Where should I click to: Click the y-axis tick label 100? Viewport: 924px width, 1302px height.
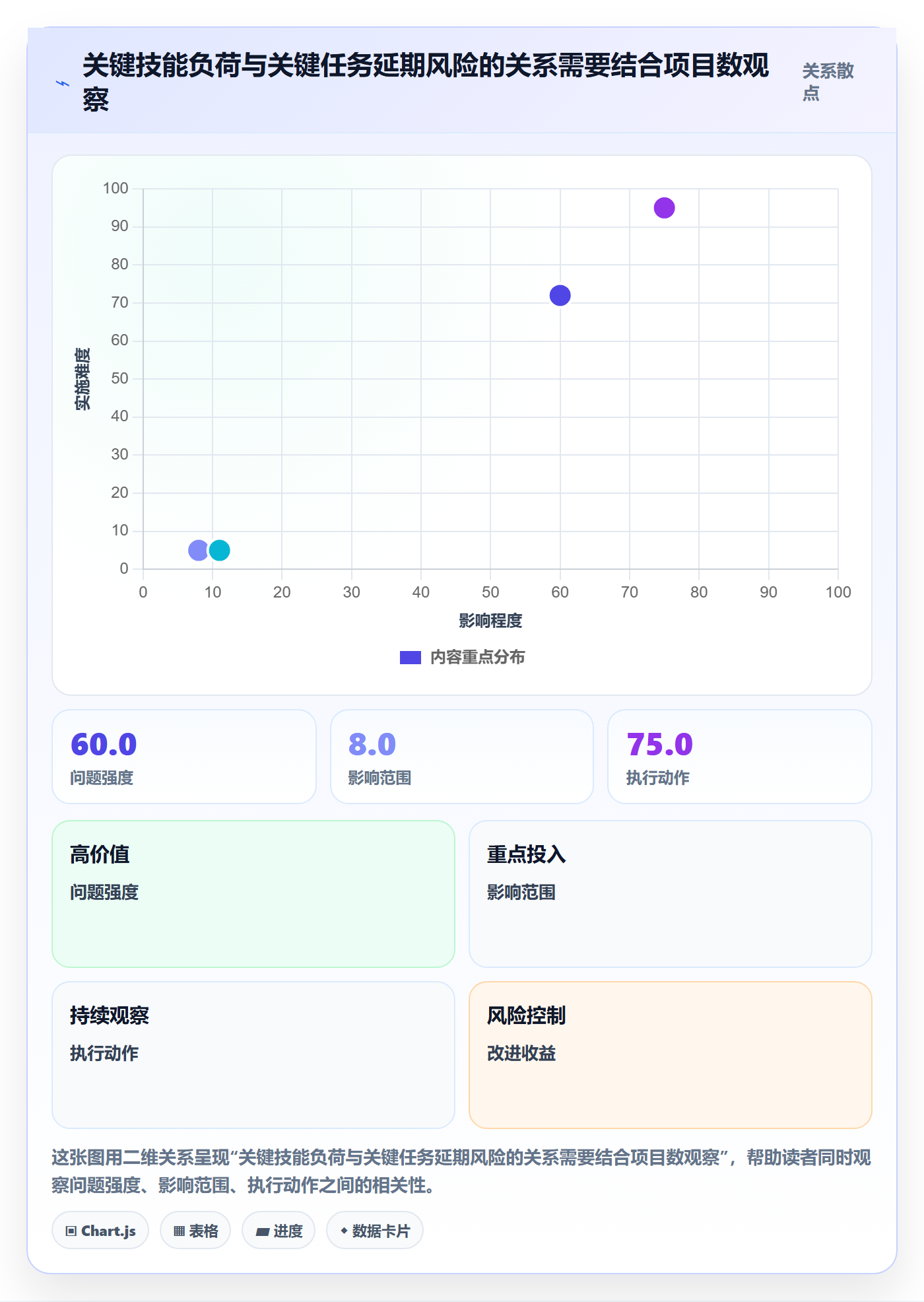(x=115, y=188)
